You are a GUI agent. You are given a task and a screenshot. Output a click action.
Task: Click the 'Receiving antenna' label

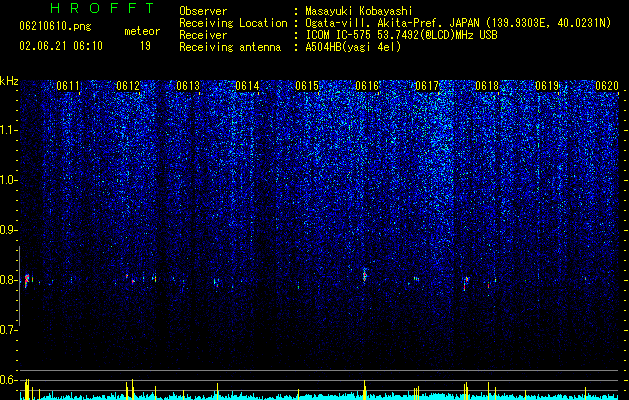click(230, 47)
